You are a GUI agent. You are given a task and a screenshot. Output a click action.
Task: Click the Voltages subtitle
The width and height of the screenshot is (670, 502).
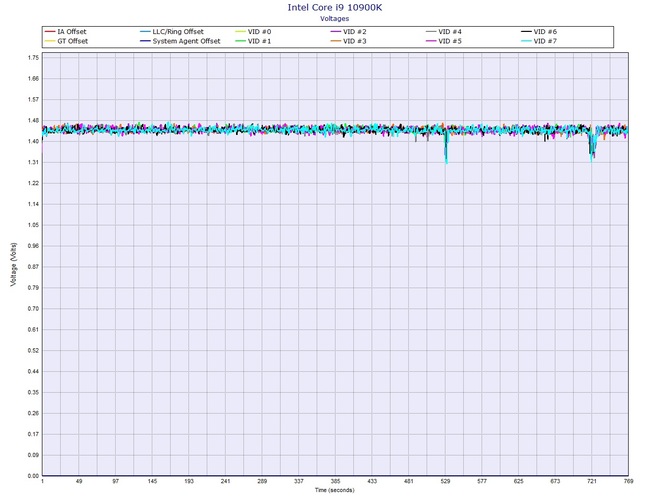pyautogui.click(x=335, y=18)
